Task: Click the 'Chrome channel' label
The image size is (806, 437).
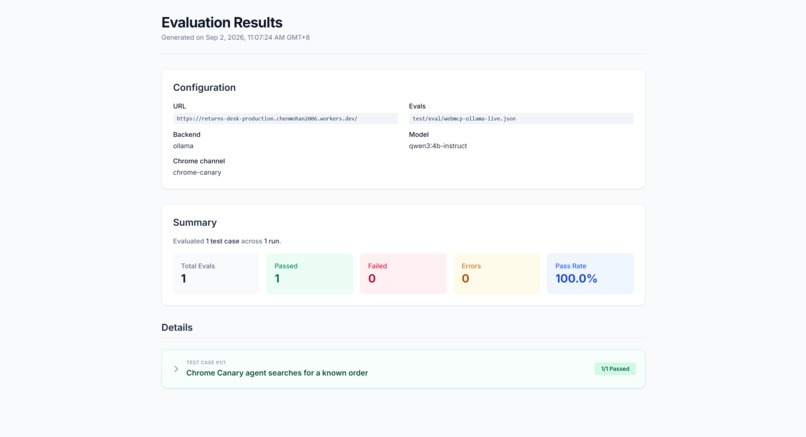Action: click(199, 161)
